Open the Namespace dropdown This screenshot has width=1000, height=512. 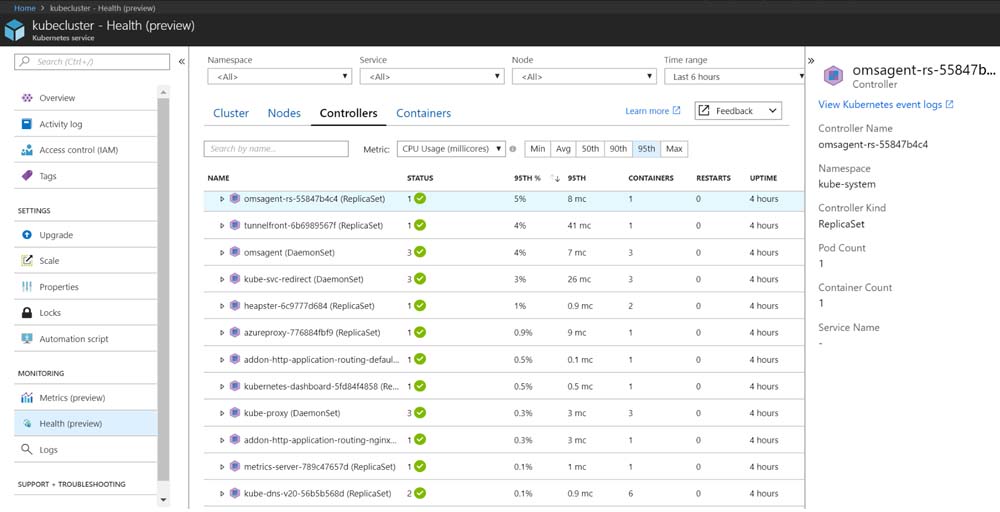[x=279, y=77]
